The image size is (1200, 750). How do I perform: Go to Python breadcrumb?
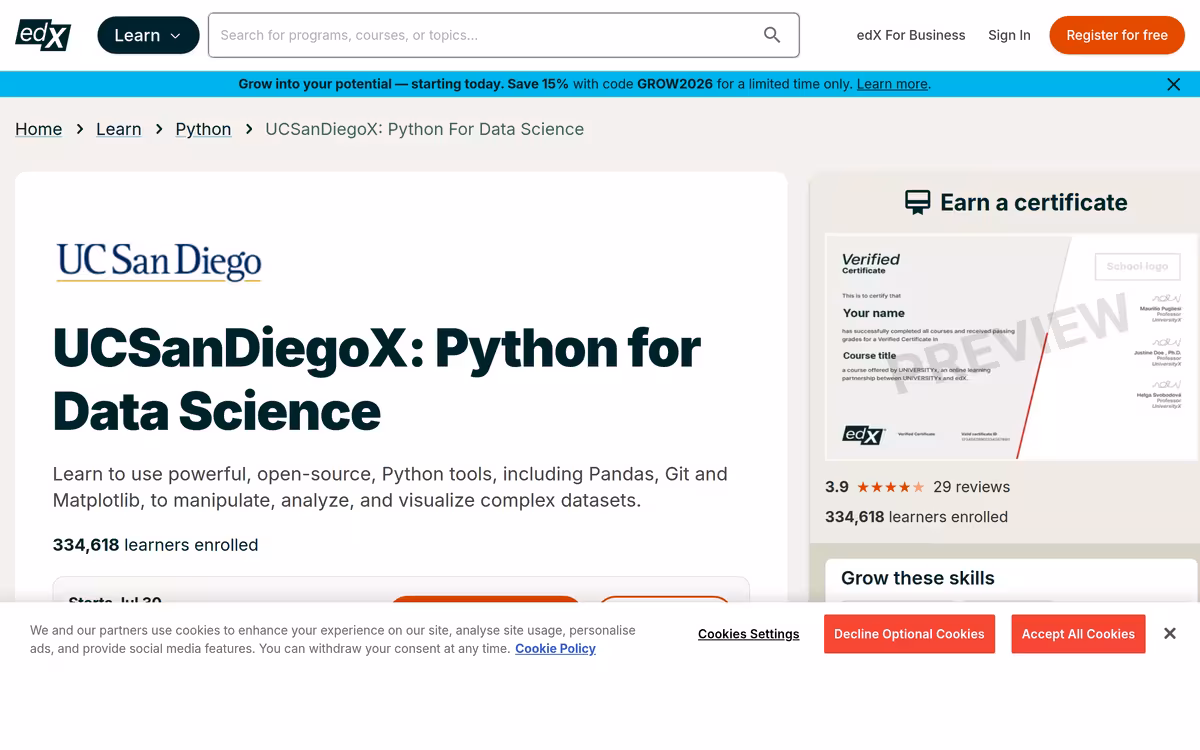(203, 129)
